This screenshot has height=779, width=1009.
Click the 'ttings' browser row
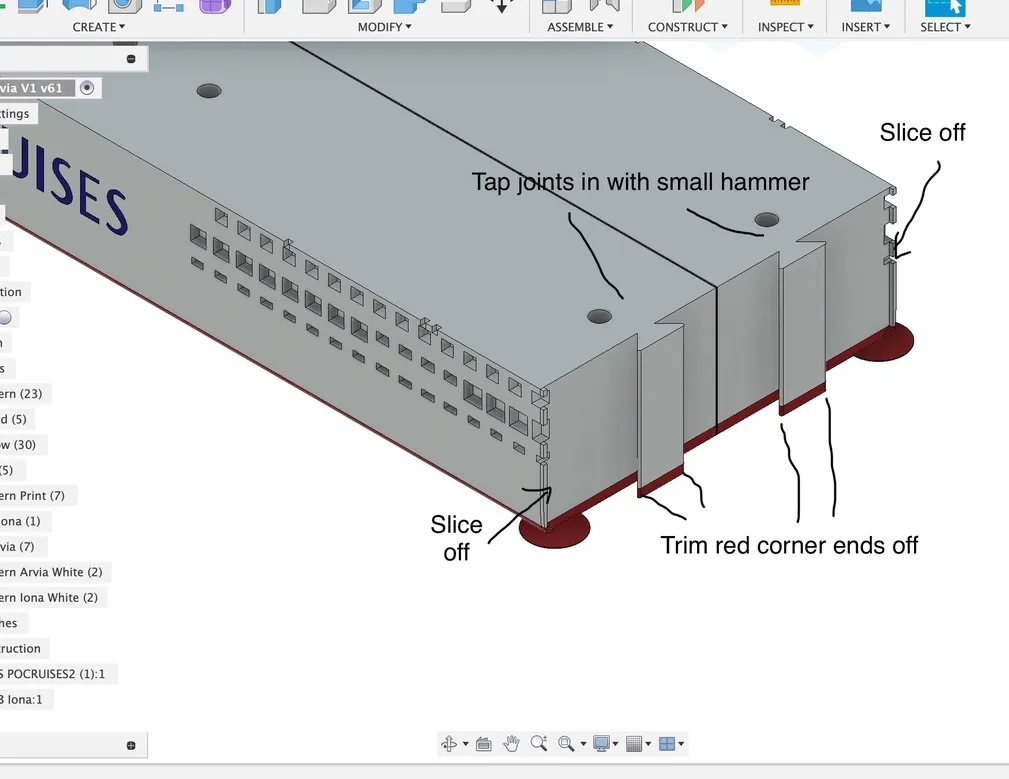(18, 114)
